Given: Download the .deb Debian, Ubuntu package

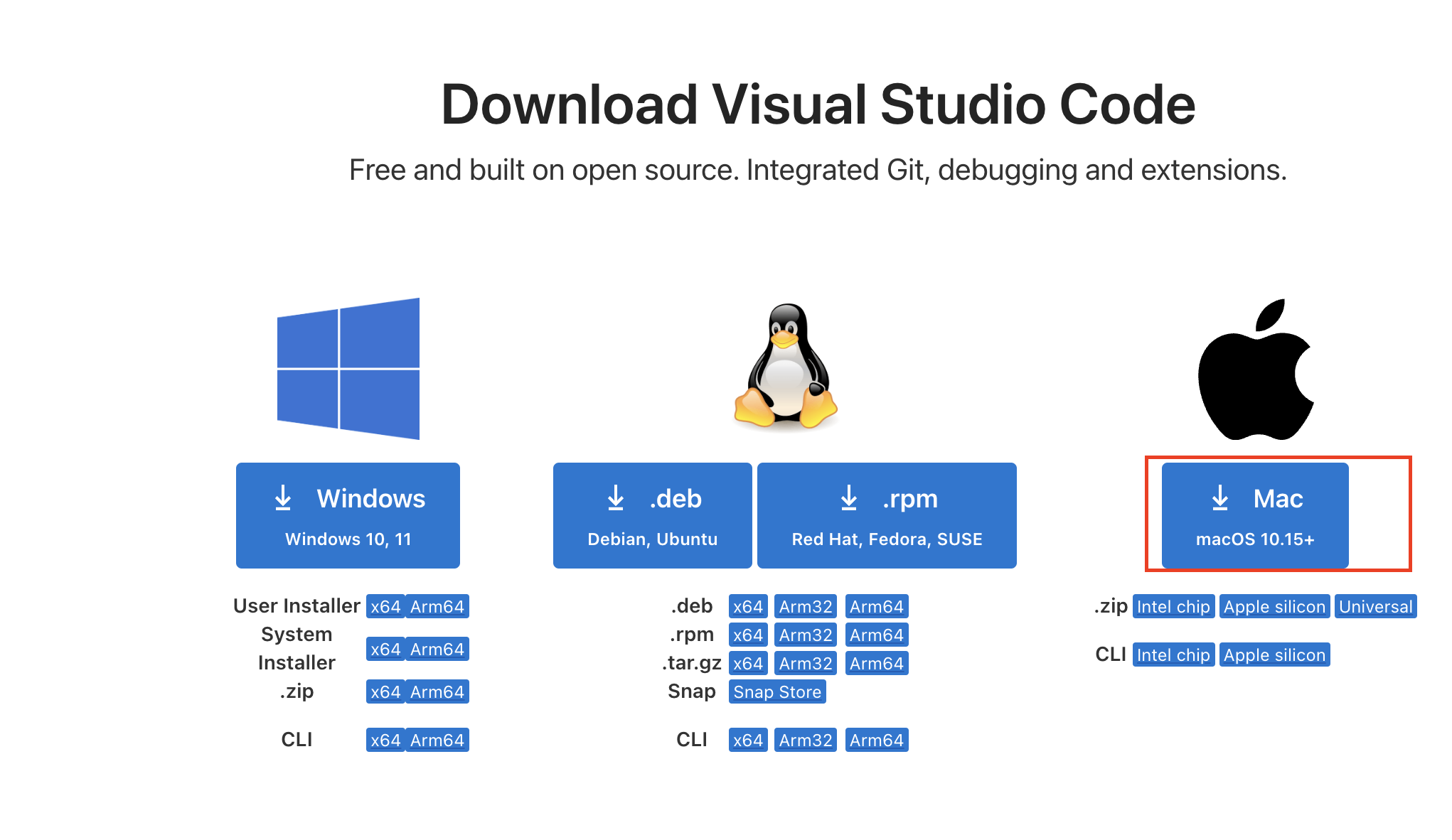Looking at the screenshot, I should [652, 515].
